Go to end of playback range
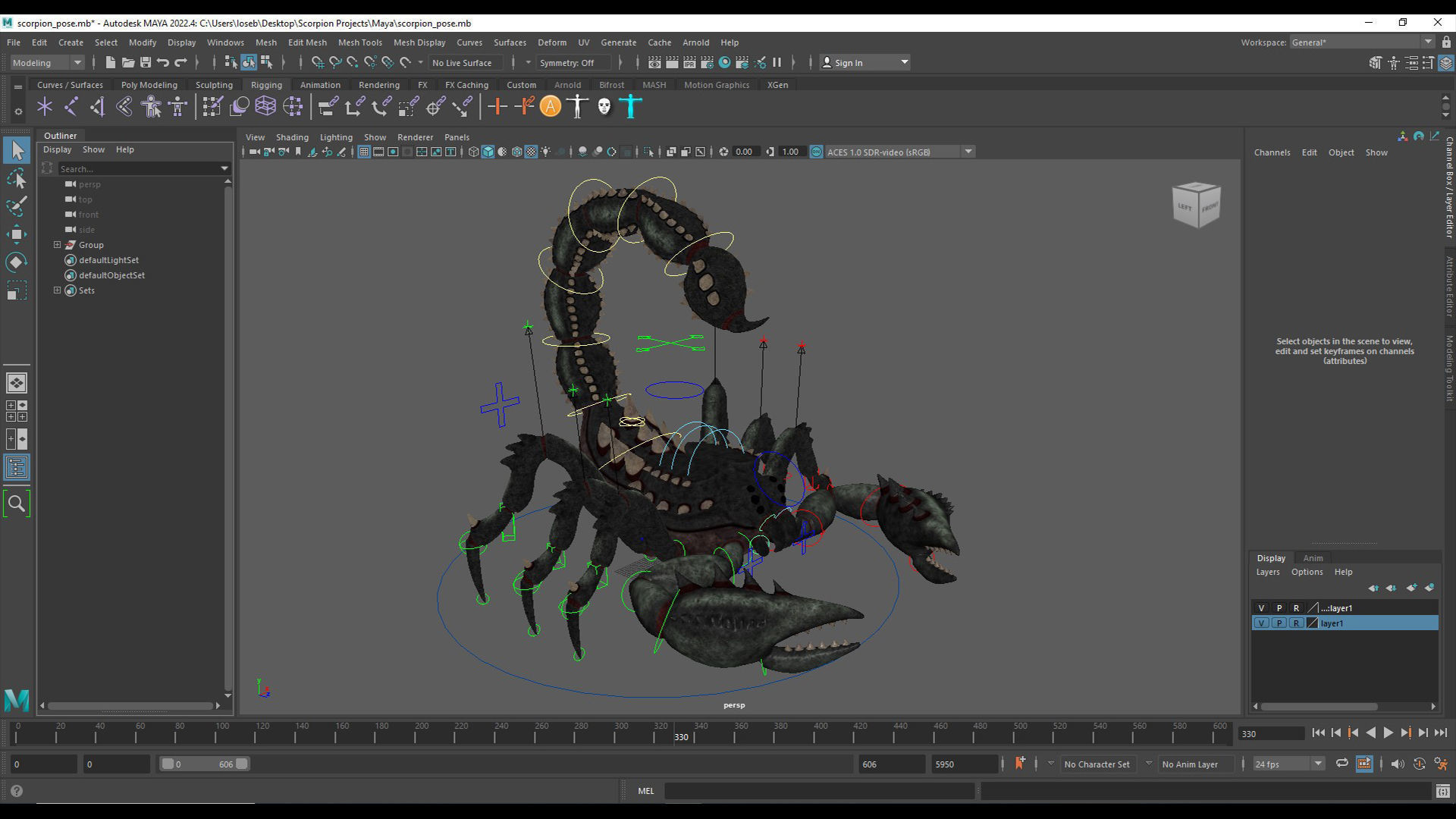Image resolution: width=1456 pixels, height=819 pixels. click(x=1441, y=733)
